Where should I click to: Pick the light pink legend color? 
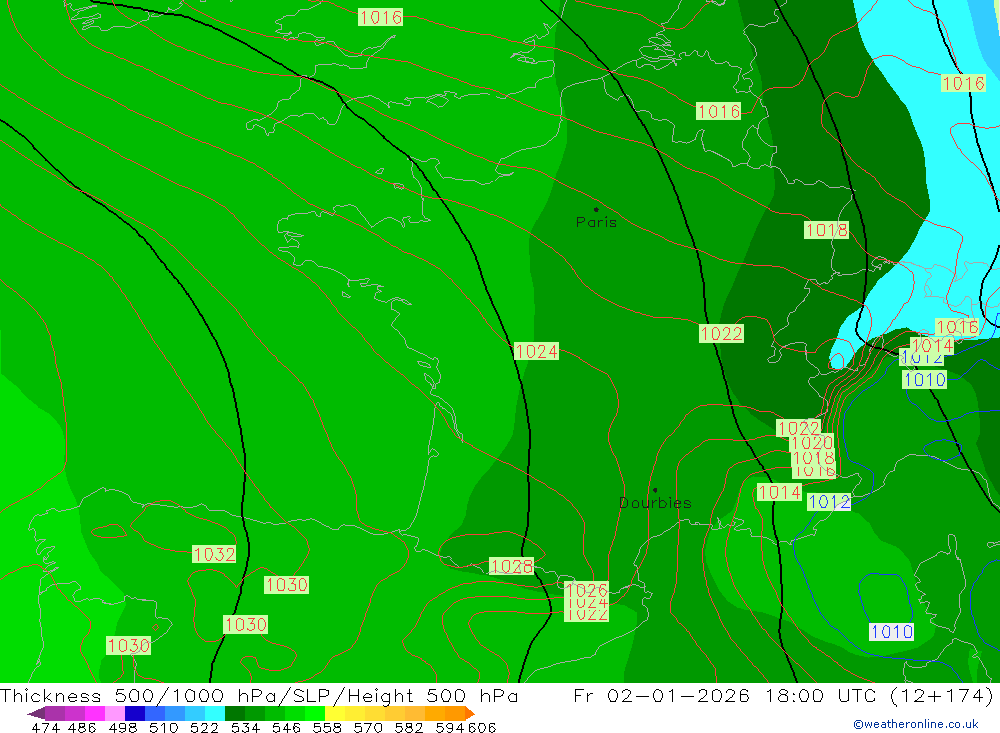115,713
